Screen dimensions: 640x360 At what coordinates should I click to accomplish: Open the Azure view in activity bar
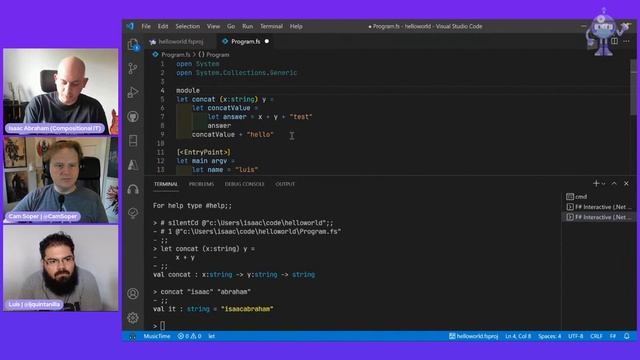[x=133, y=165]
